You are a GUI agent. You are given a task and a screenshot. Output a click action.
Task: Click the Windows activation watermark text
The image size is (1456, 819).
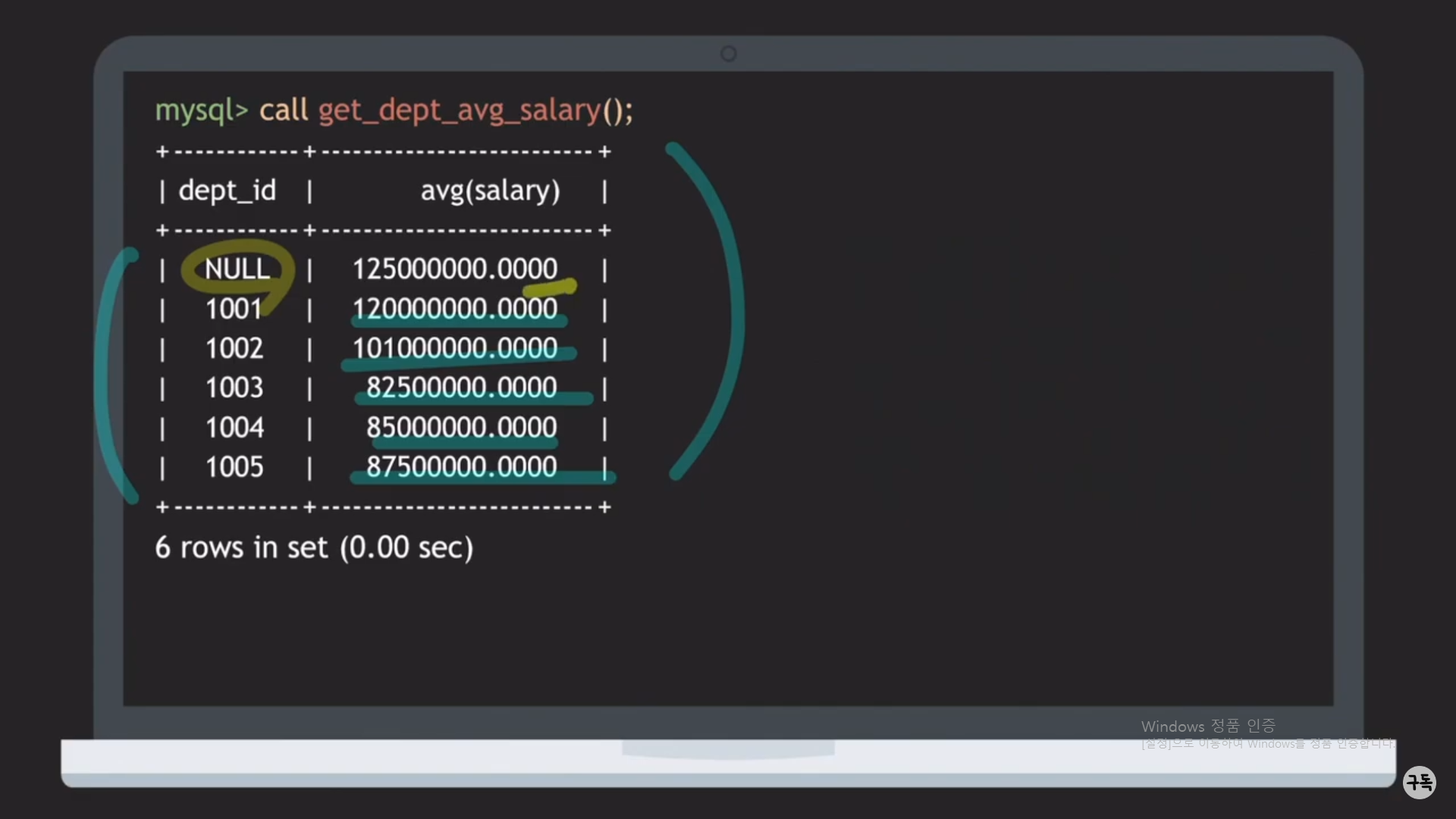pos(1208,726)
